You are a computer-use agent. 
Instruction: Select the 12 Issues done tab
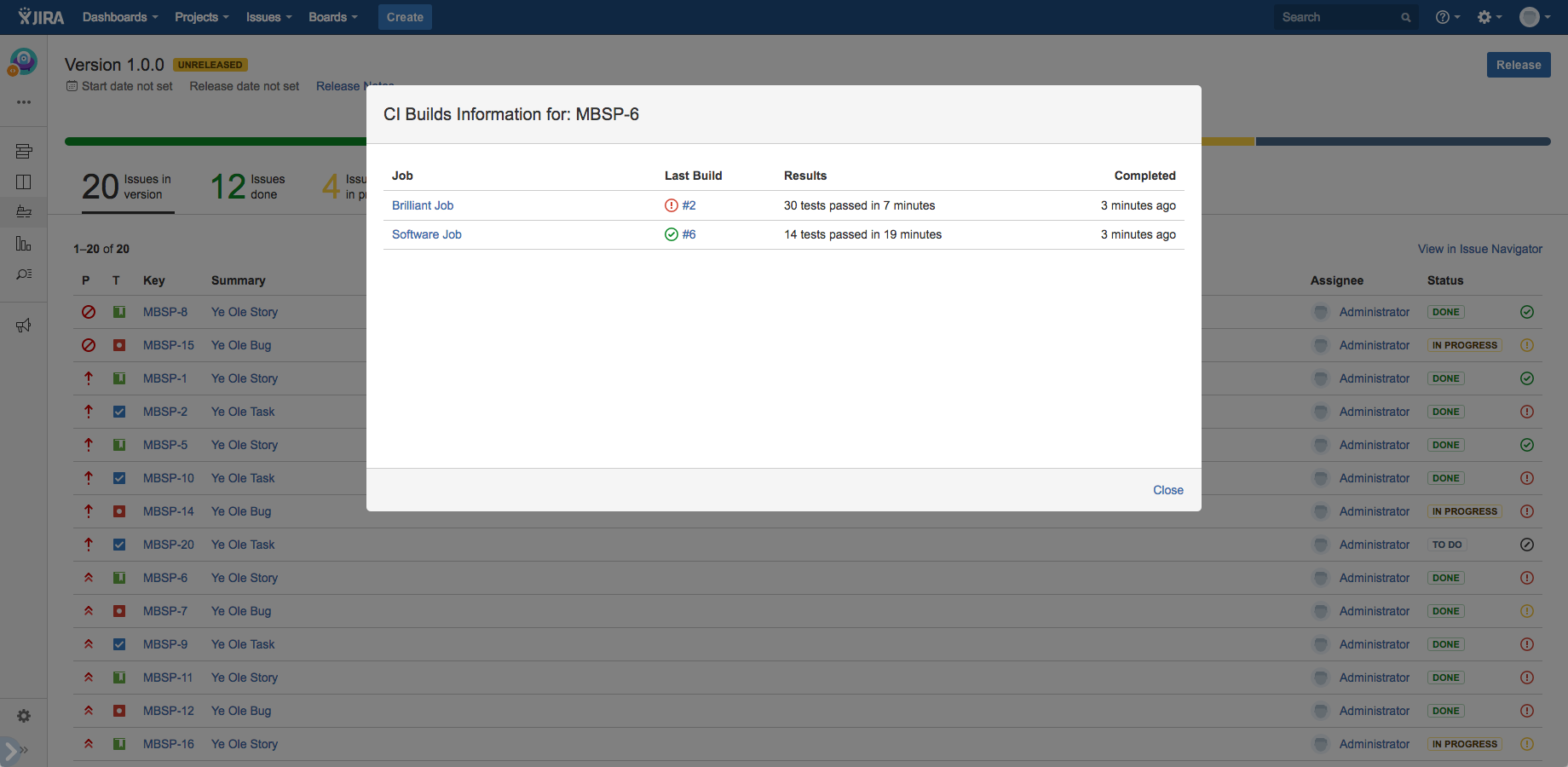(x=248, y=187)
